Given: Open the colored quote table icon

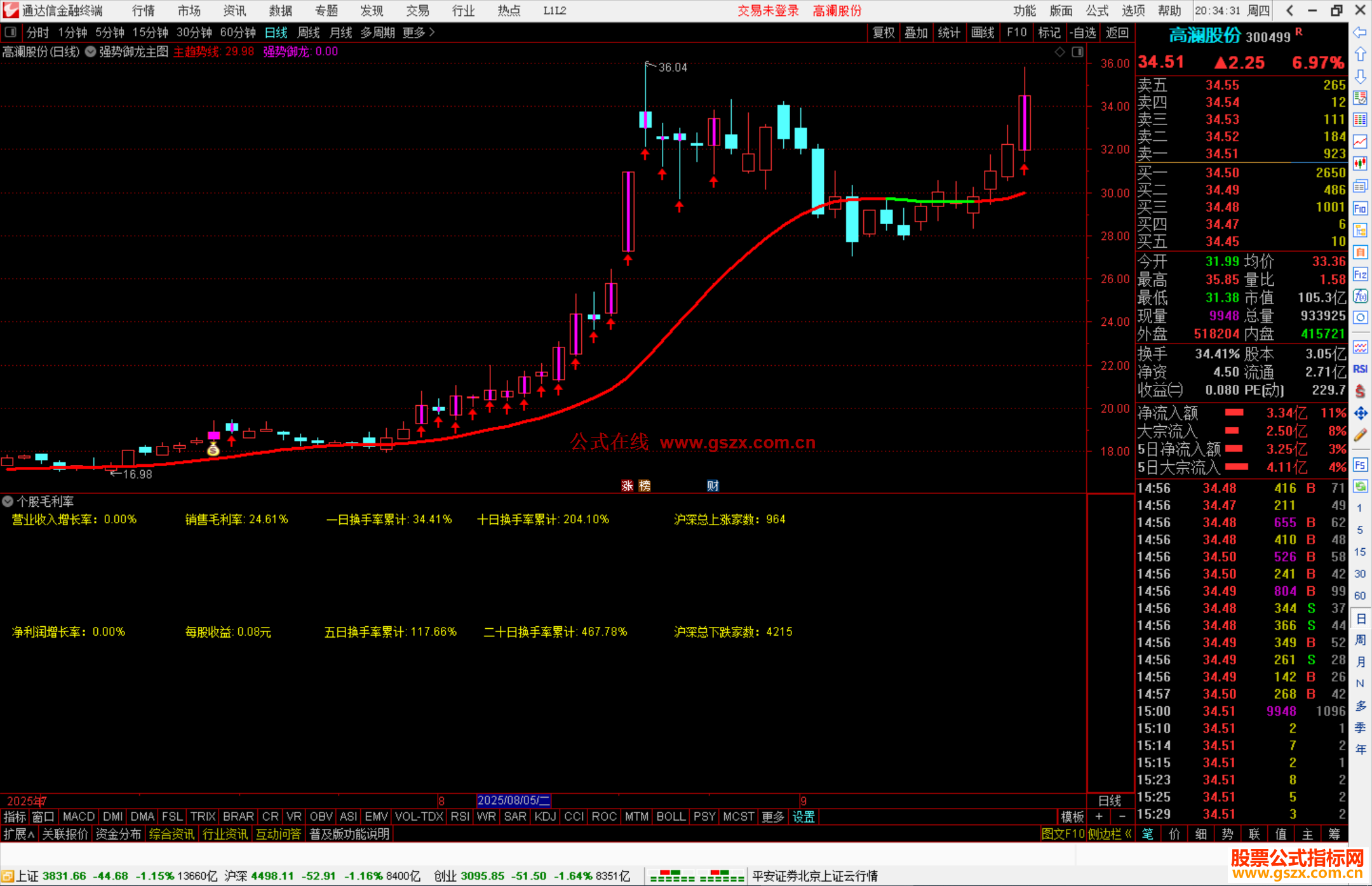Looking at the screenshot, I should 1360,120.
